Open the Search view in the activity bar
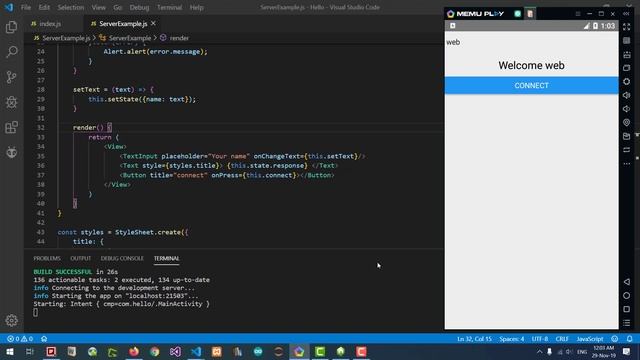 pyautogui.click(x=11, y=52)
